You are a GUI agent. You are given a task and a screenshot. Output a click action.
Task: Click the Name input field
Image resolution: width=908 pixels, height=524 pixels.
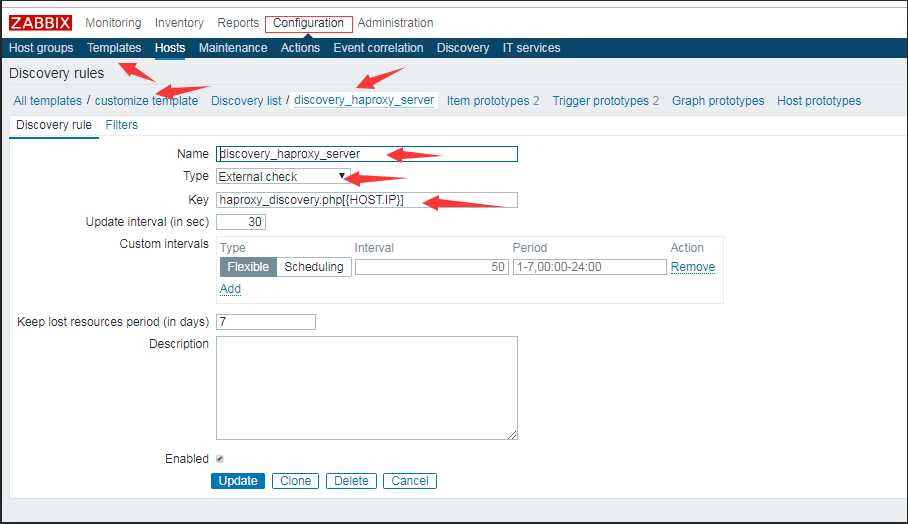tap(367, 154)
